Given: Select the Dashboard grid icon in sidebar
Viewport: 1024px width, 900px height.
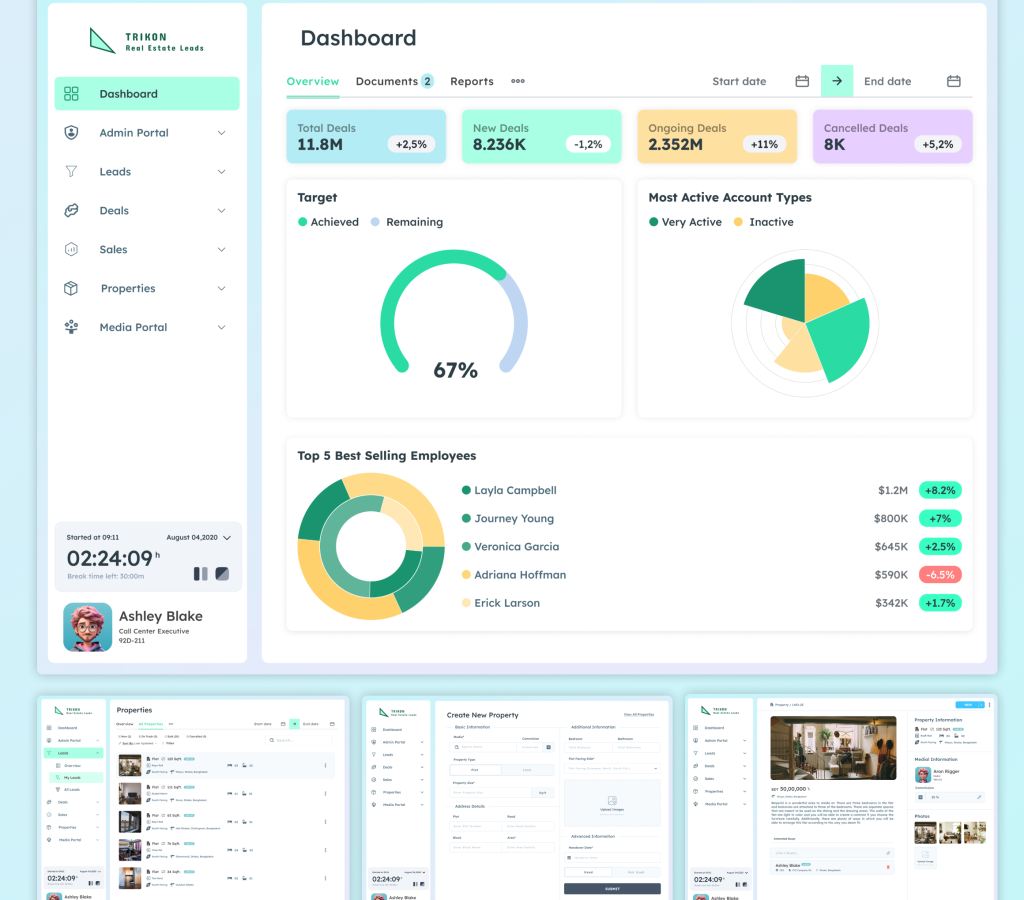Looking at the screenshot, I should point(72,93).
